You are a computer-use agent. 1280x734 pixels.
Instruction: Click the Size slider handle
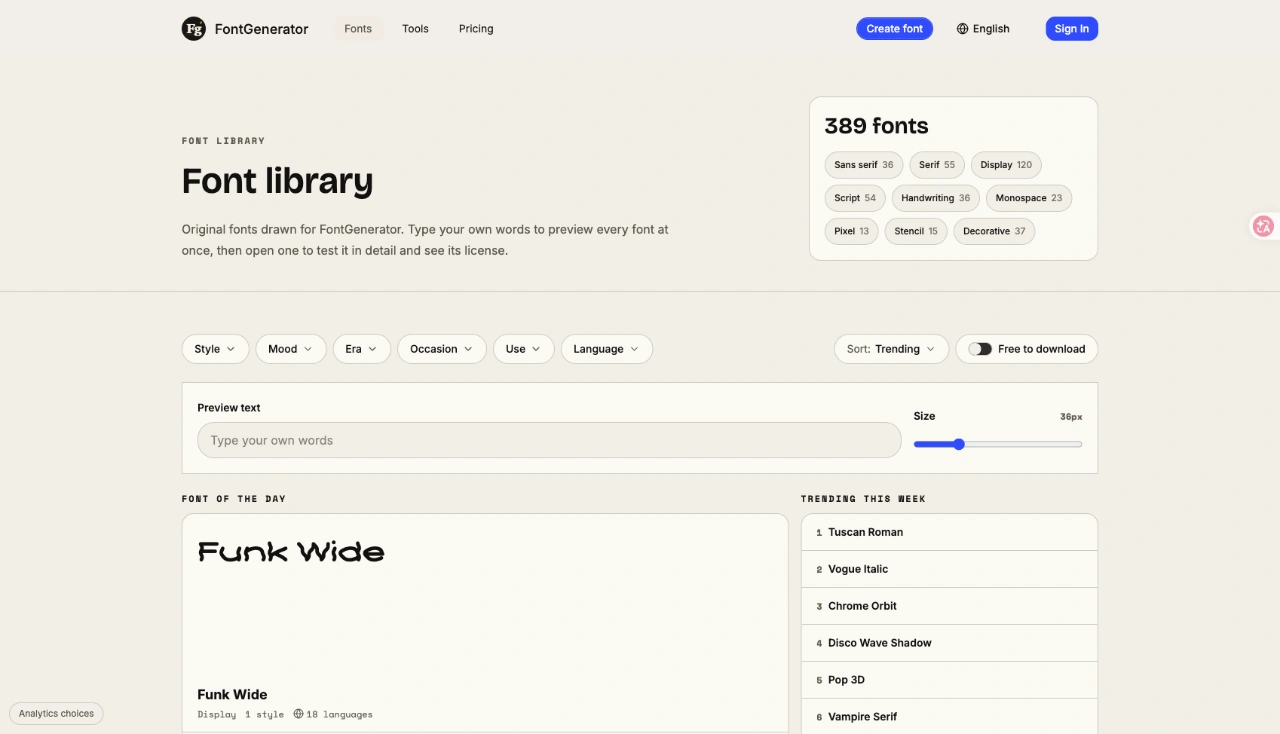point(958,444)
